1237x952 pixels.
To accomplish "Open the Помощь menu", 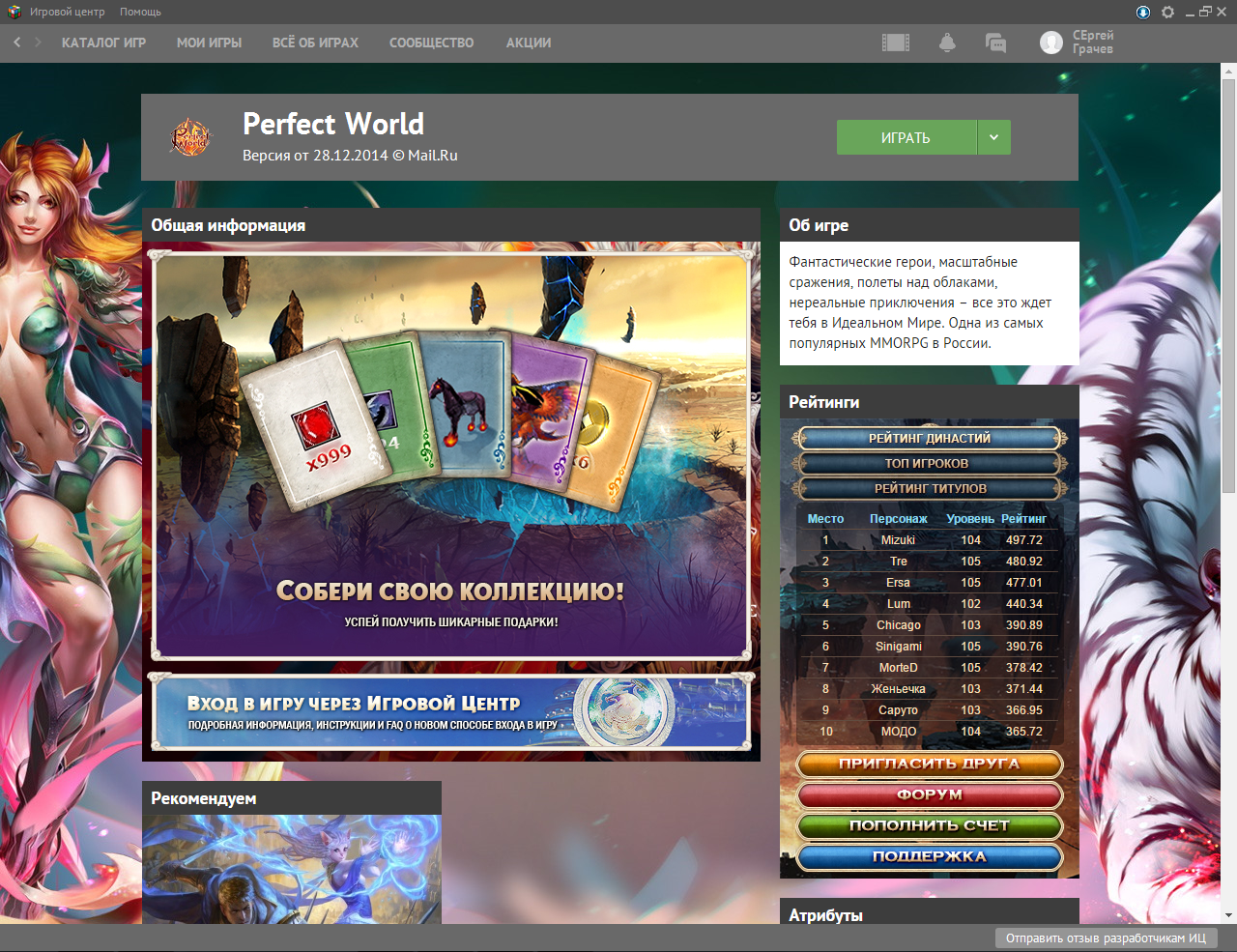I will point(140,12).
